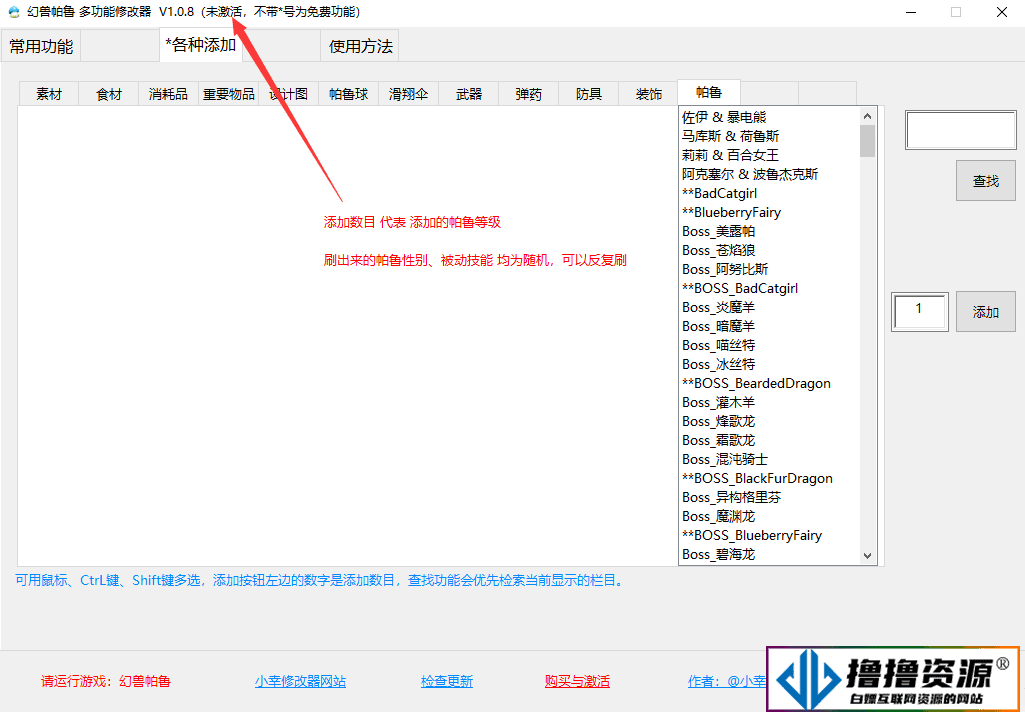The height and width of the screenshot is (712, 1025).
Task: Switch to the 常用功能 tab
Action: tap(41, 46)
